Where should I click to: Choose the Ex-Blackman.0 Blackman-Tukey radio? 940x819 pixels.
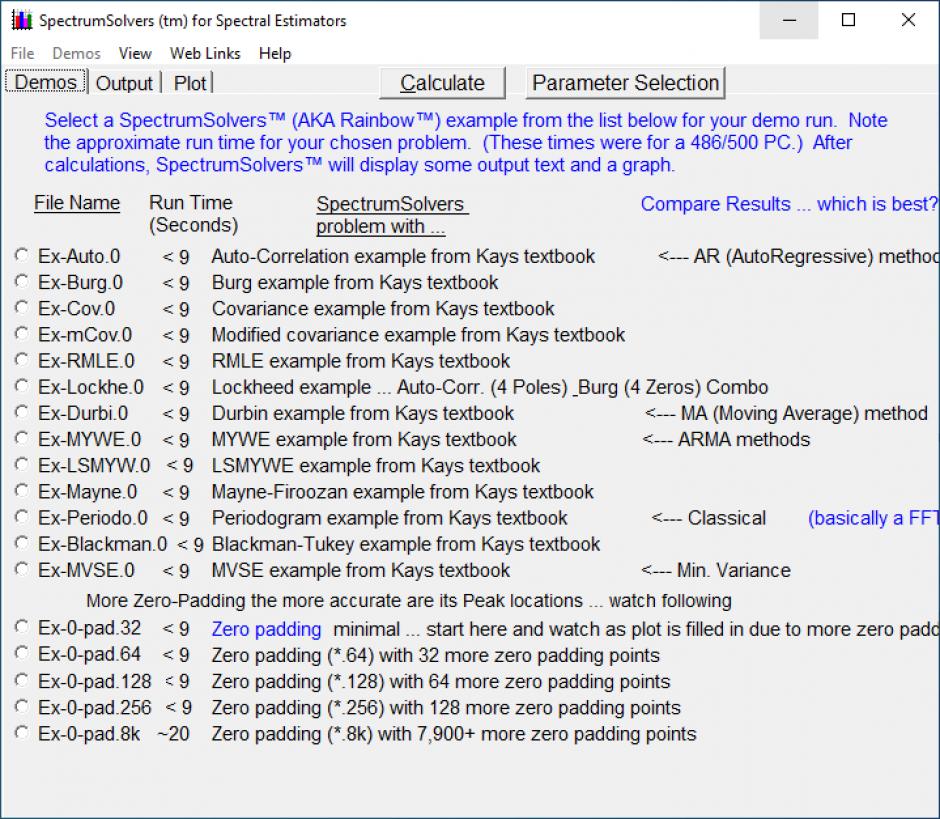[22, 543]
